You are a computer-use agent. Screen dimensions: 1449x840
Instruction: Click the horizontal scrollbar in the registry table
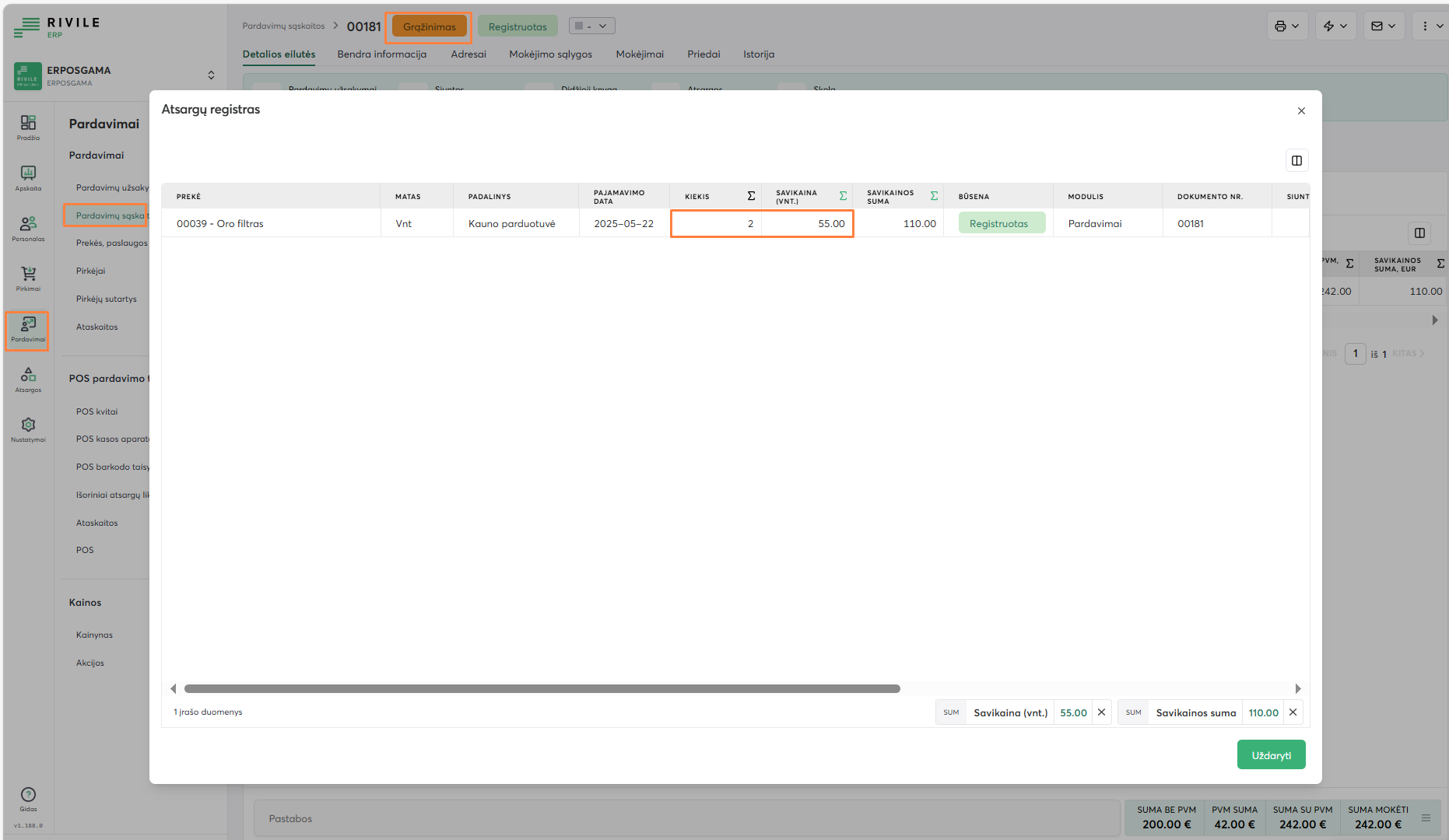(x=542, y=689)
